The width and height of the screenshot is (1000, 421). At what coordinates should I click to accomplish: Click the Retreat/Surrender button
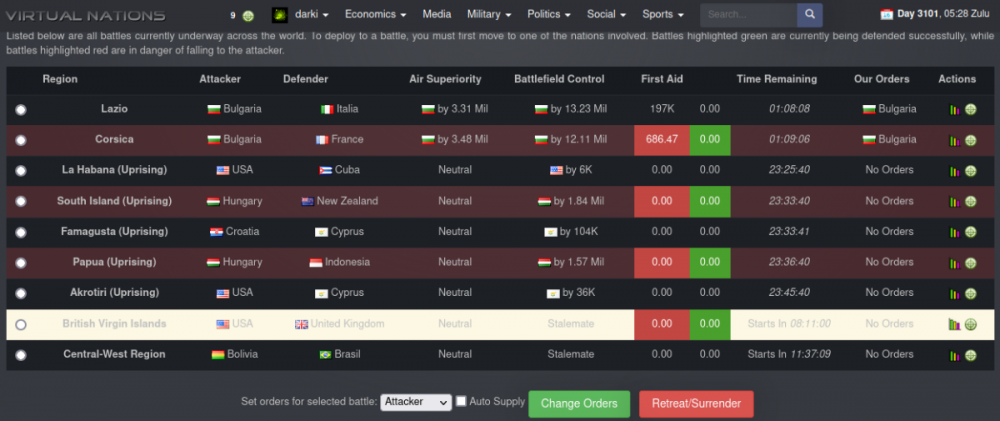tap(696, 404)
